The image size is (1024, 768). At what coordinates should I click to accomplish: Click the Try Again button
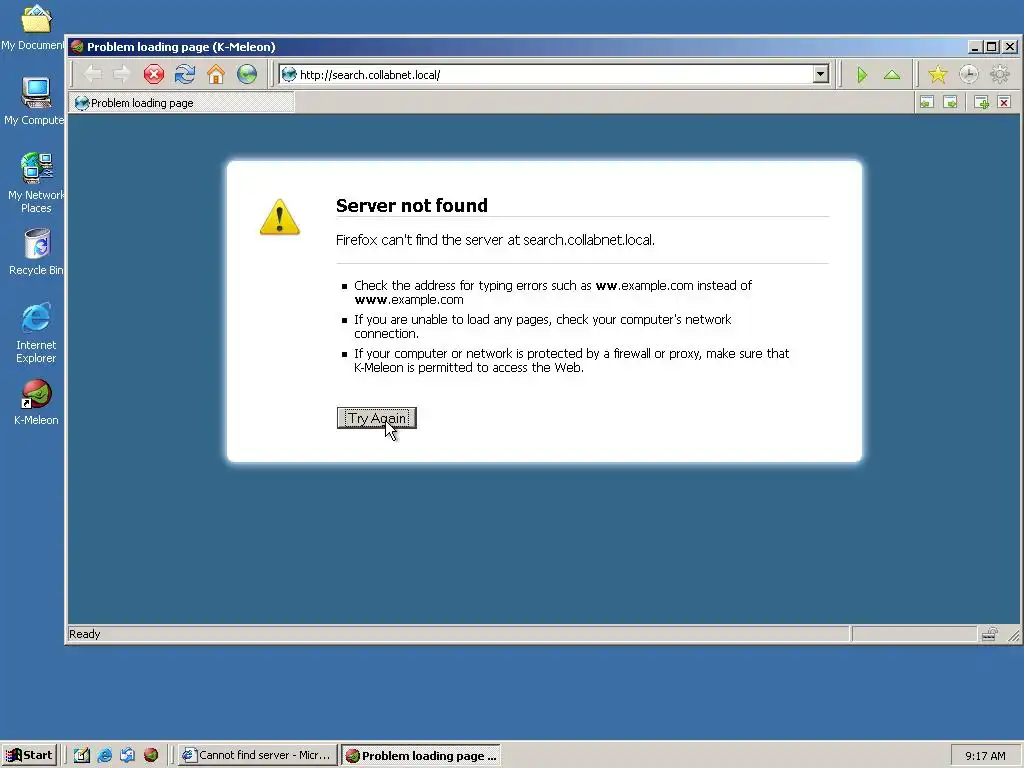click(377, 418)
